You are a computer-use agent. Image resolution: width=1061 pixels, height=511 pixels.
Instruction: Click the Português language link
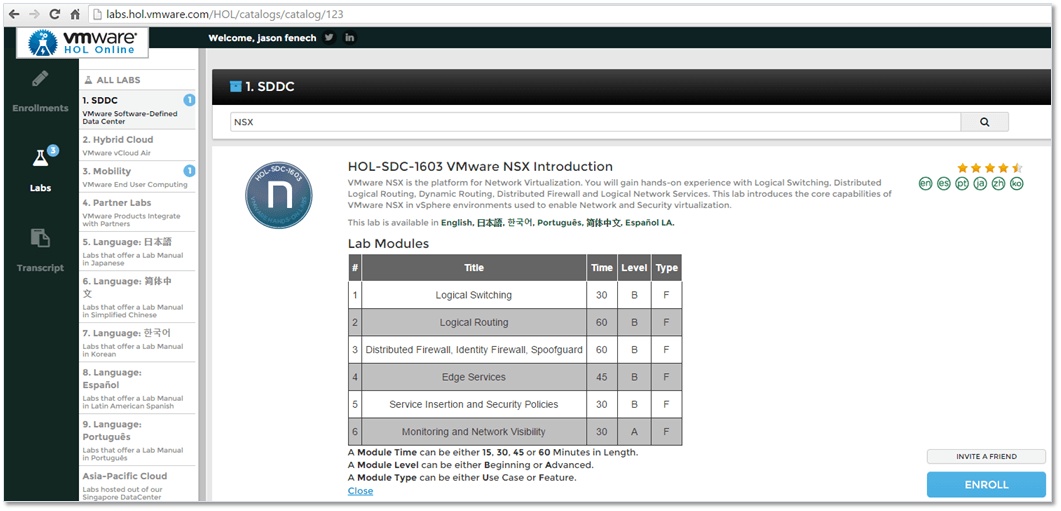pos(558,223)
